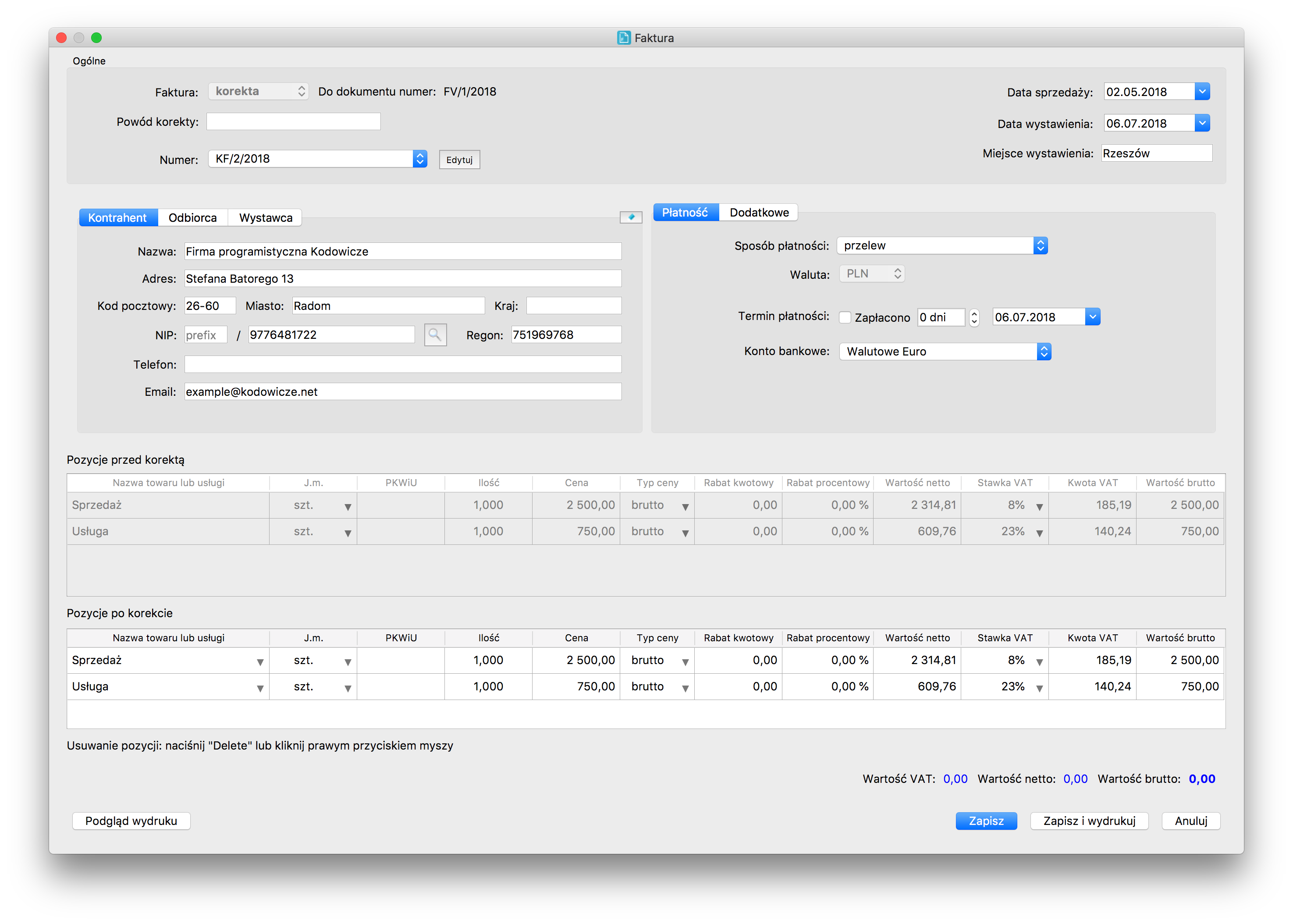This screenshot has height=924, width=1293.
Task: Click Cena 750,00 in Usługa correction row
Action: point(575,687)
